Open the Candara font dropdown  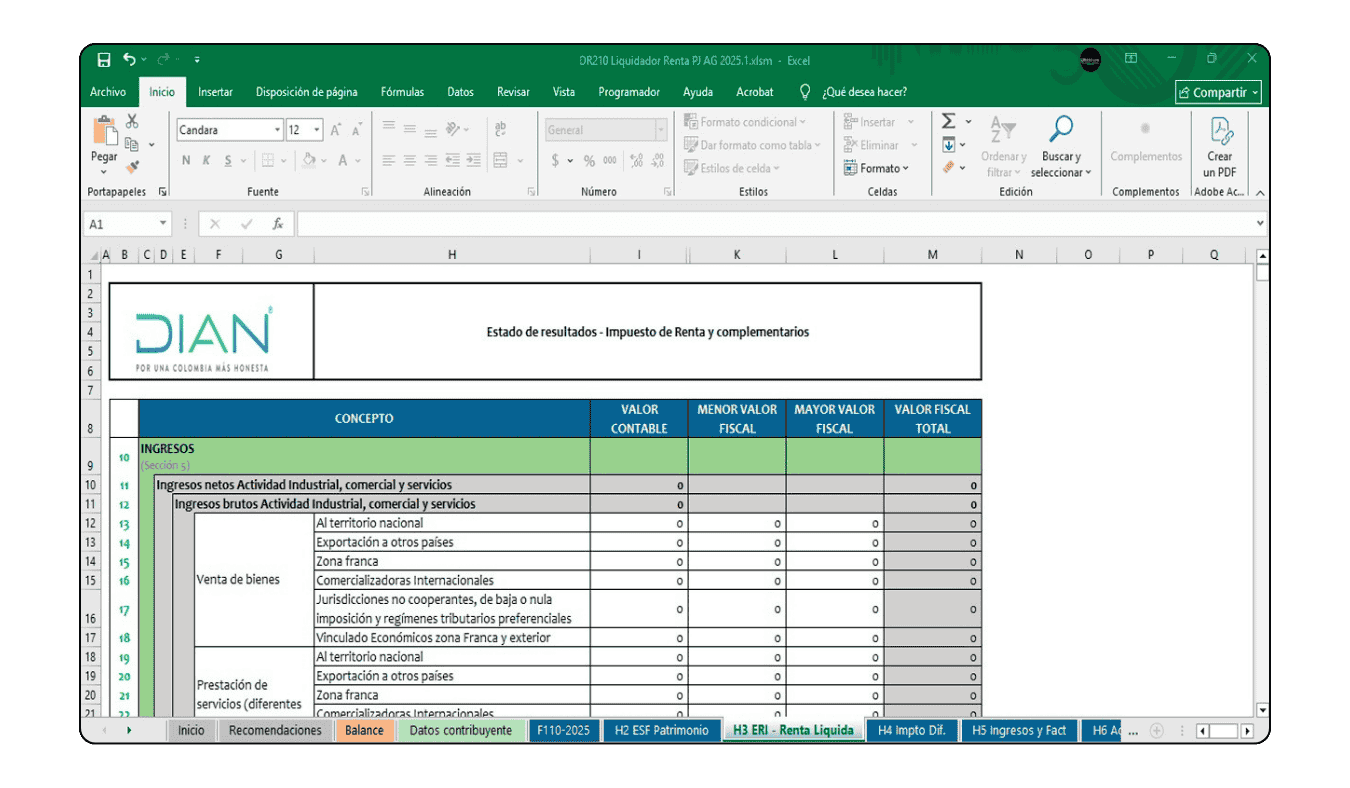pos(277,129)
